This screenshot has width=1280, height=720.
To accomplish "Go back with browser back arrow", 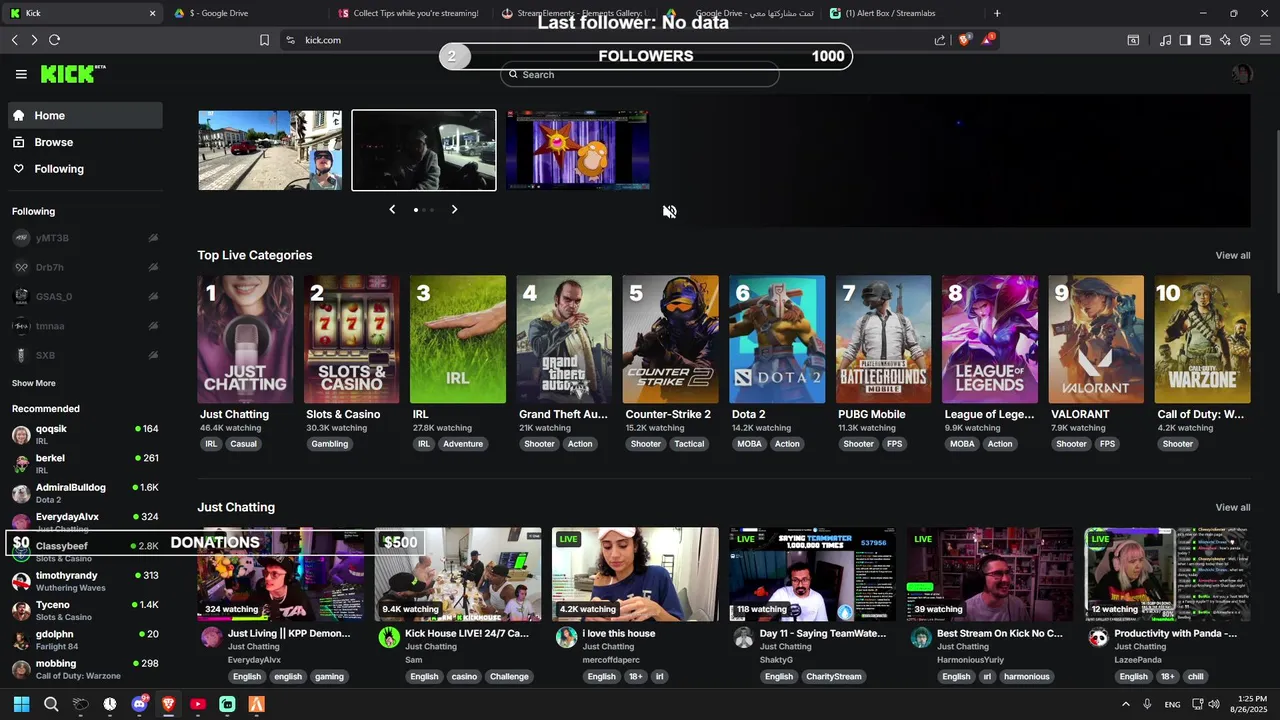I will (x=14, y=40).
